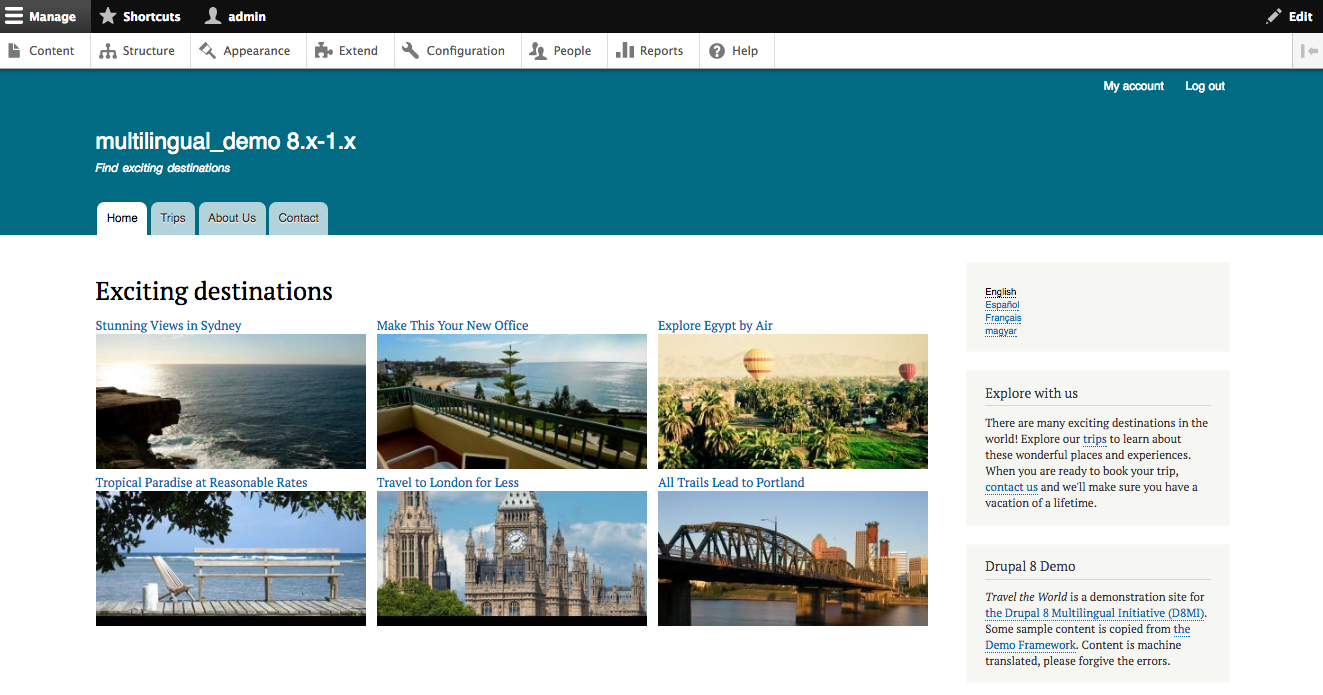Click the beach bench and chair photo
Viewport: 1323px width, 695px height.
coord(231,558)
